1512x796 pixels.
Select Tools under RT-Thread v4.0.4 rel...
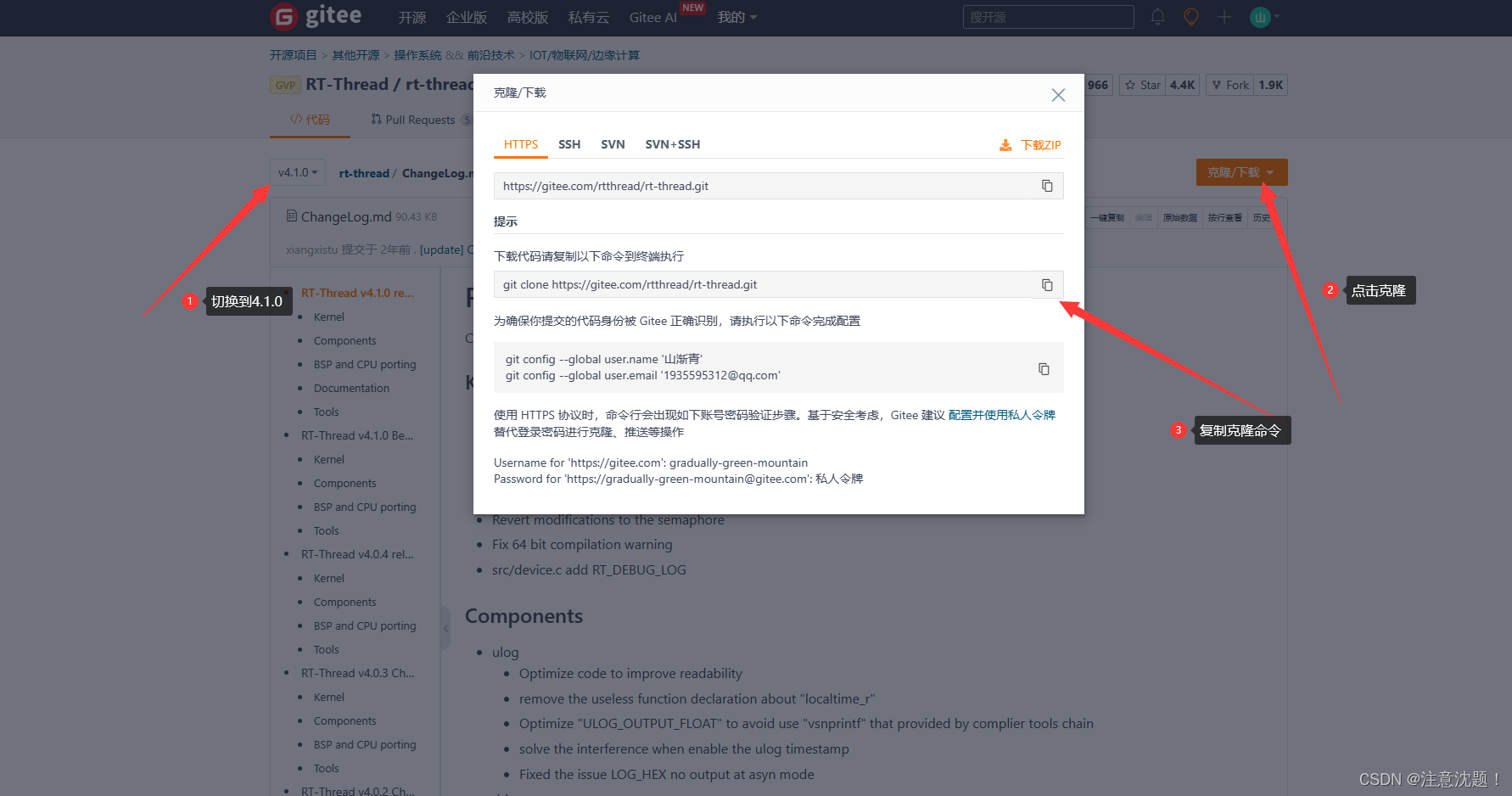click(326, 649)
